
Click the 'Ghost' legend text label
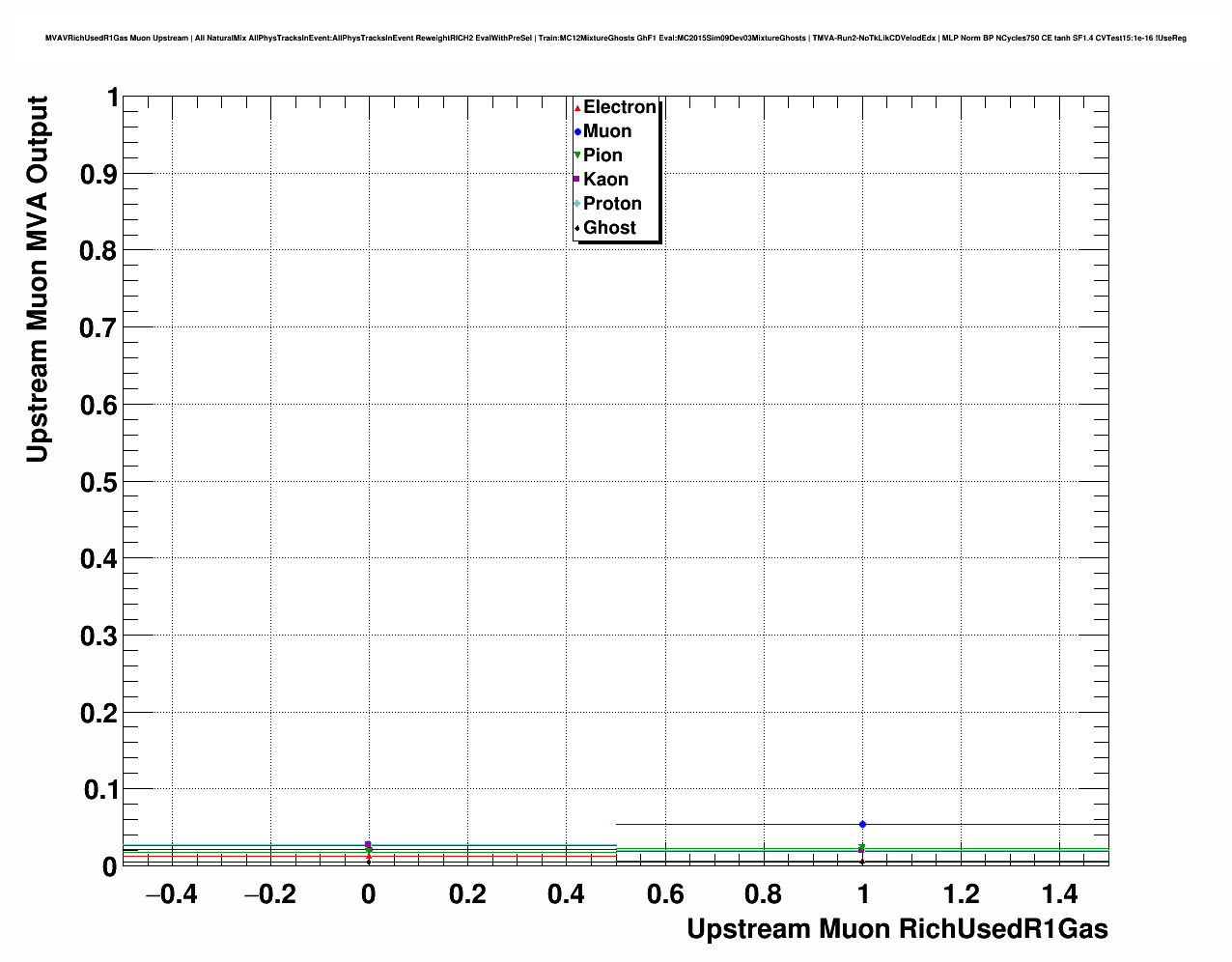(x=609, y=228)
